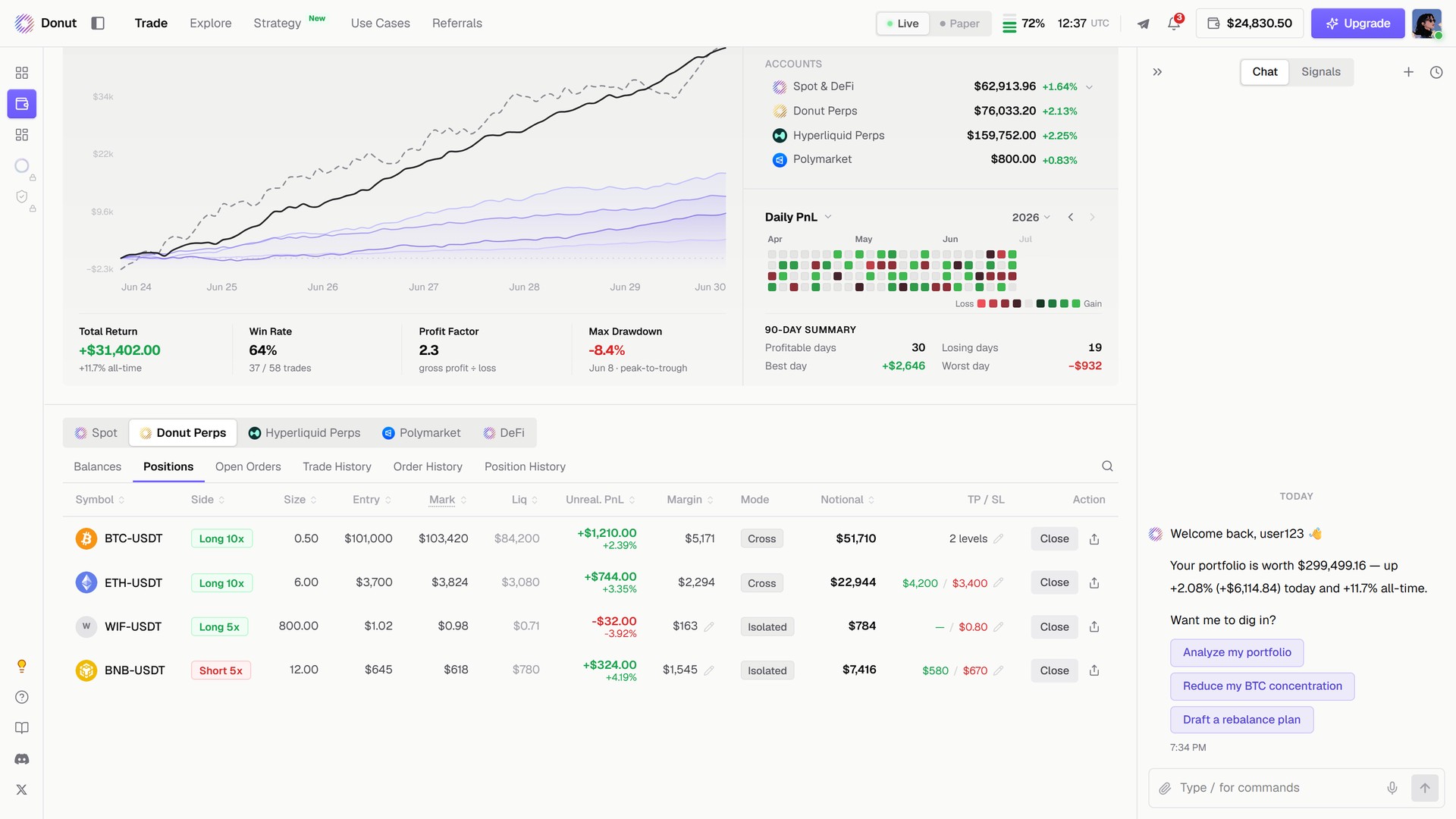Open the X (Twitter) icon in sidebar
Image resolution: width=1456 pixels, height=819 pixels.
pos(22,789)
